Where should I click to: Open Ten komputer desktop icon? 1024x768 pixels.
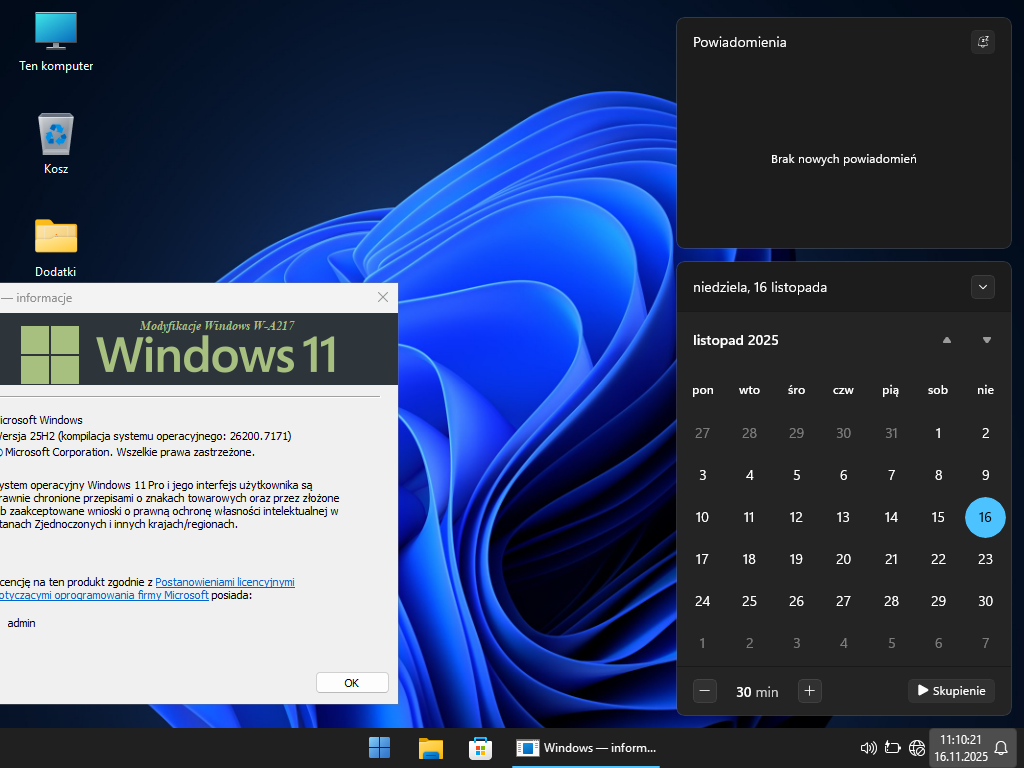(56, 40)
